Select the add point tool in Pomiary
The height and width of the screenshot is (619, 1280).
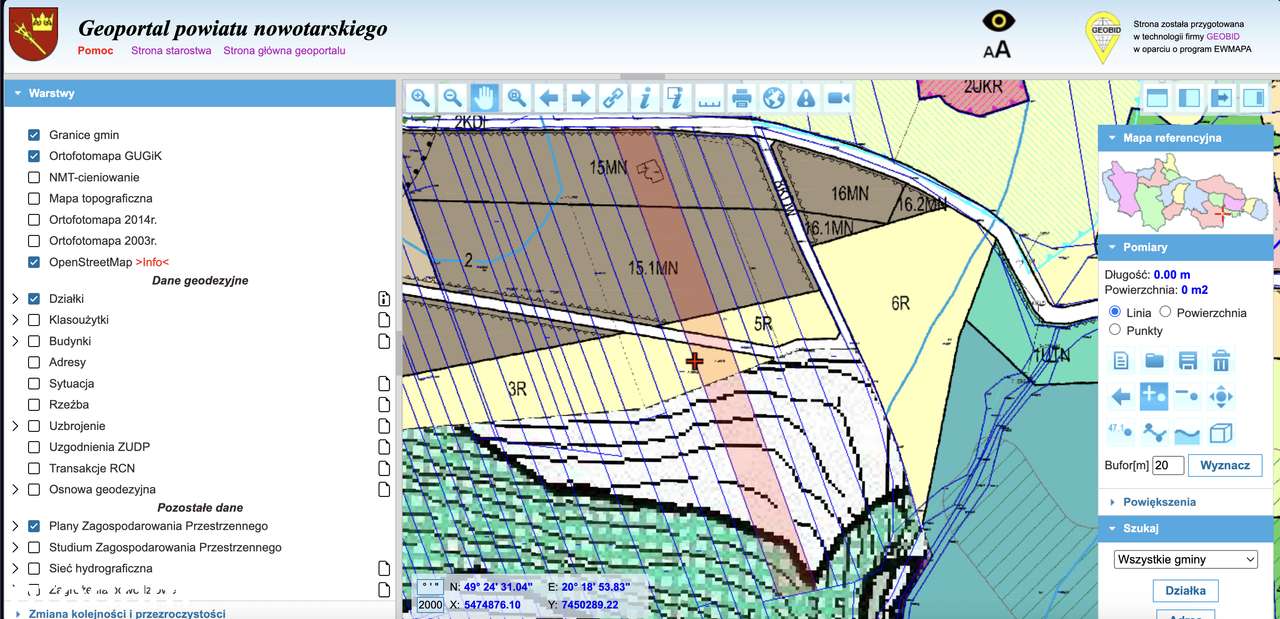pos(1154,396)
